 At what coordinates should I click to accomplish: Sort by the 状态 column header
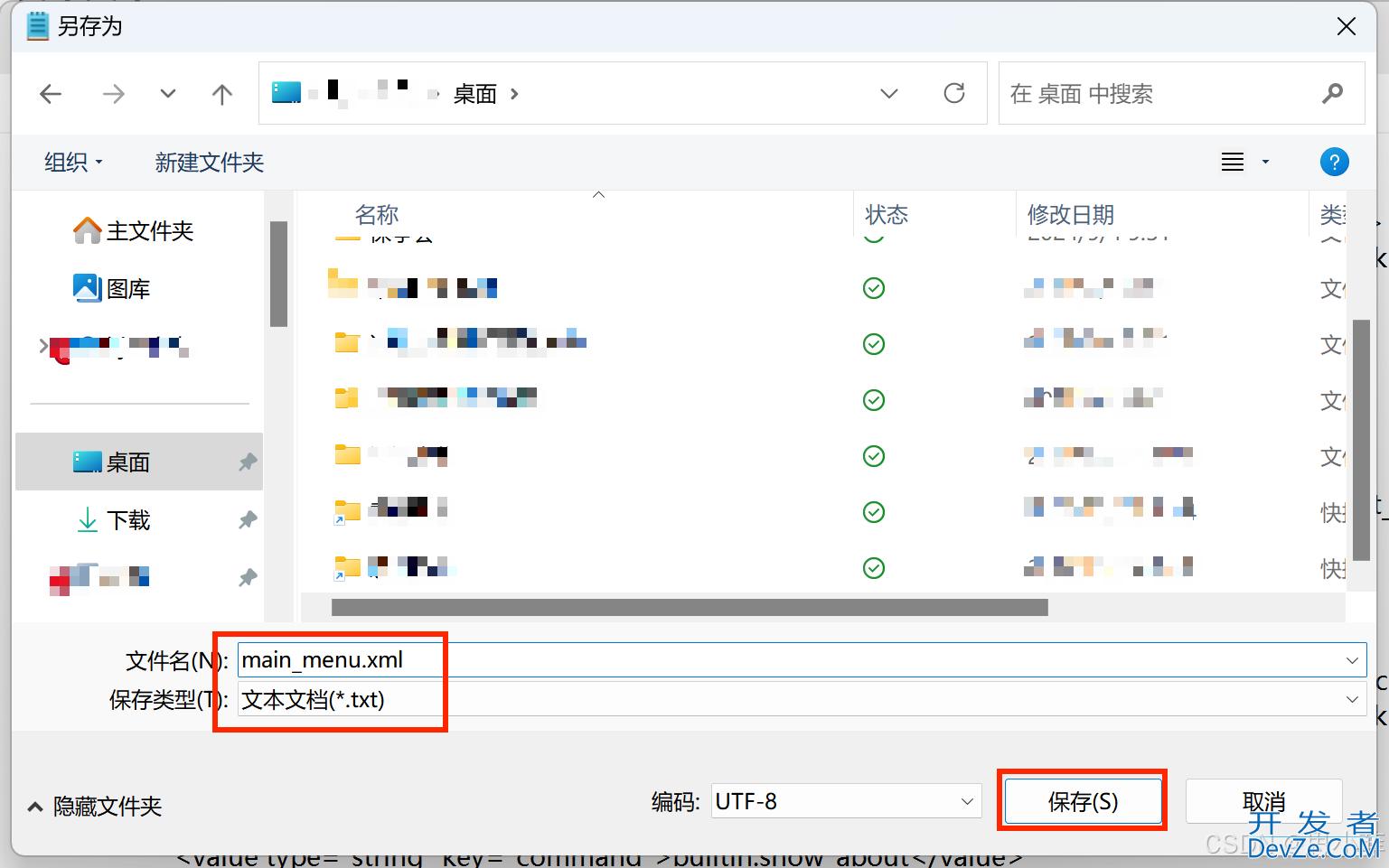point(886,215)
